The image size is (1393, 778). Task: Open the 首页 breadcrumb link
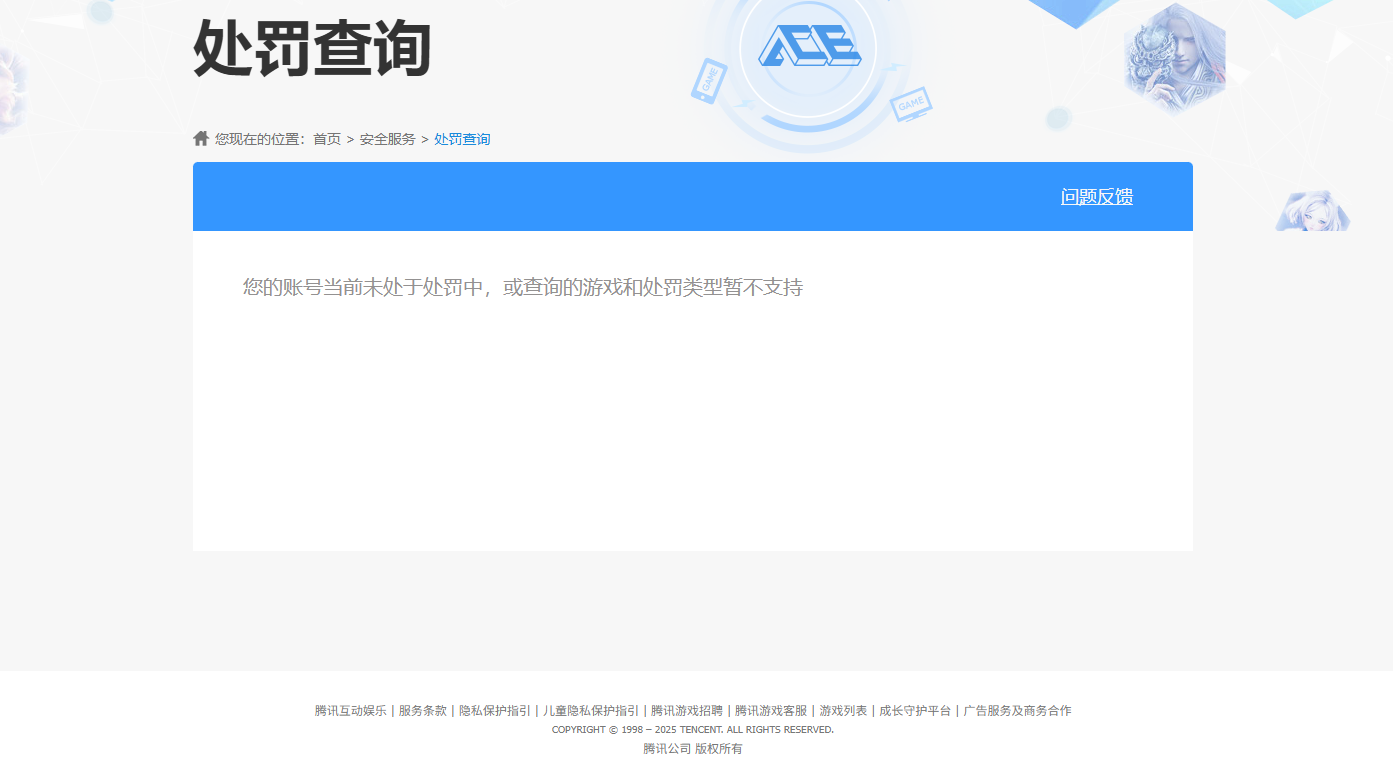coord(326,139)
